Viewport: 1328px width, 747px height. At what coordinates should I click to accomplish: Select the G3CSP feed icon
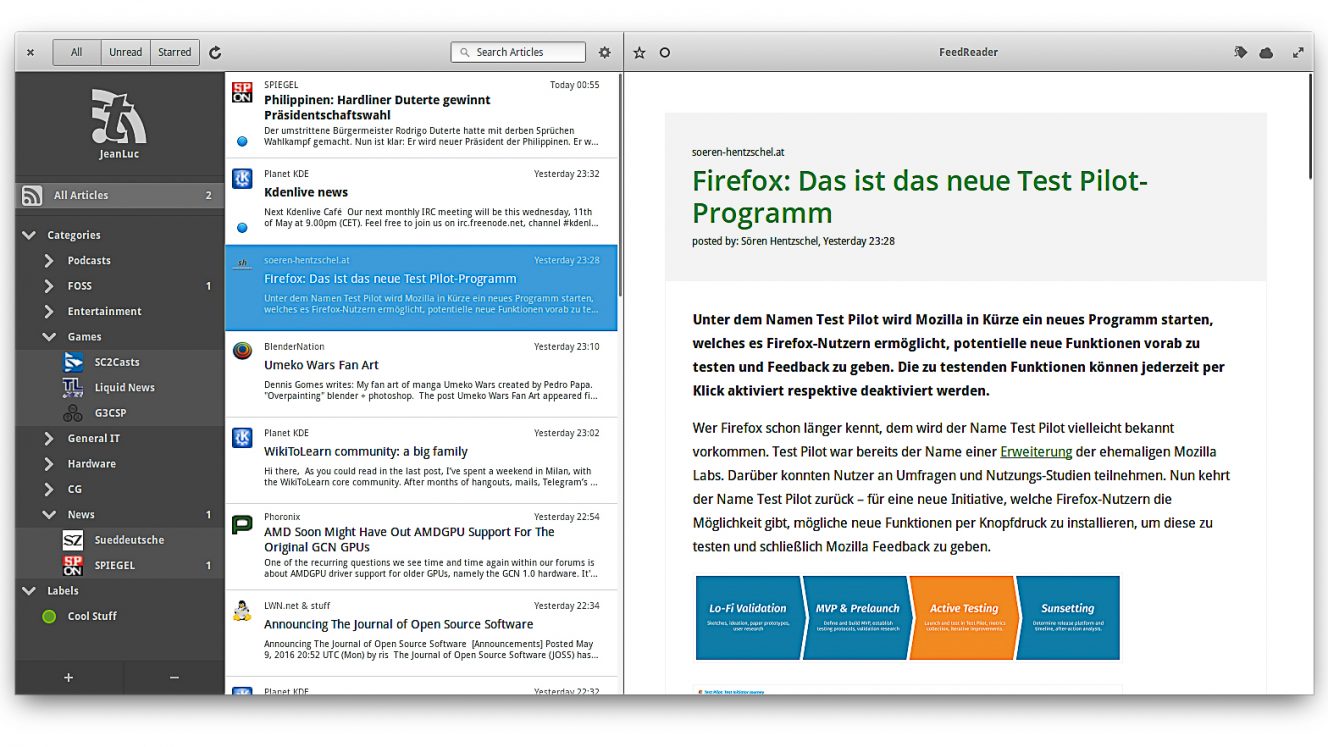pos(73,413)
